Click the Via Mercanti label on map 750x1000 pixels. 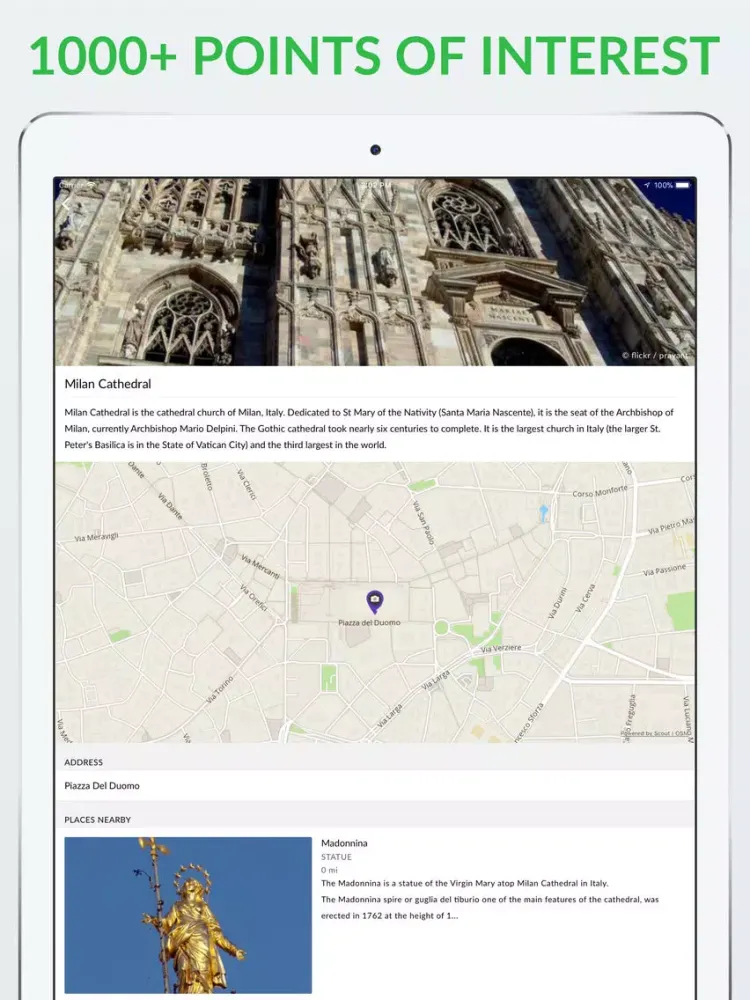pos(260,566)
